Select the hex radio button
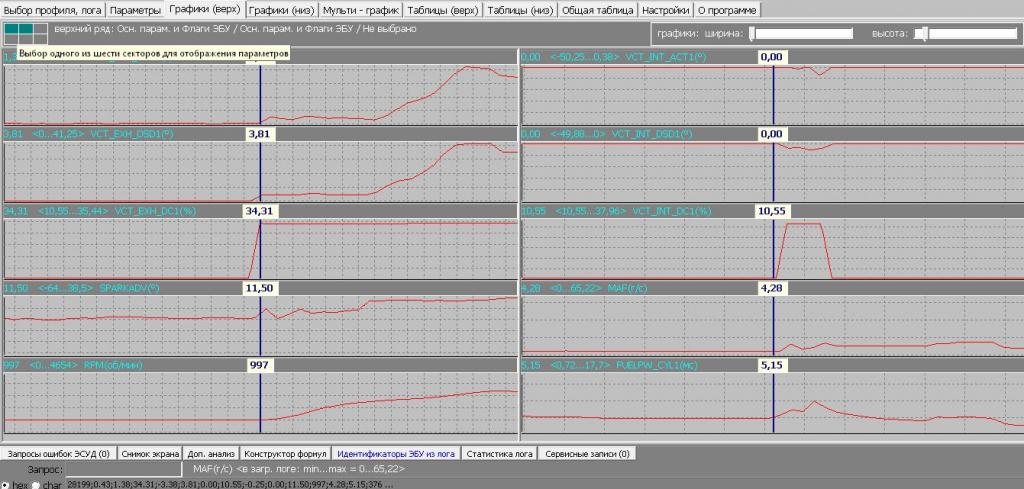The image size is (1024, 489). 5,485
